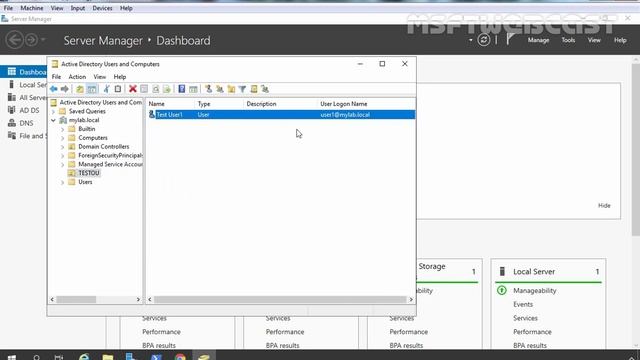Click left arrow of tree horizontal scrollbar
This screenshot has height=360, width=640.
[x=52, y=300]
